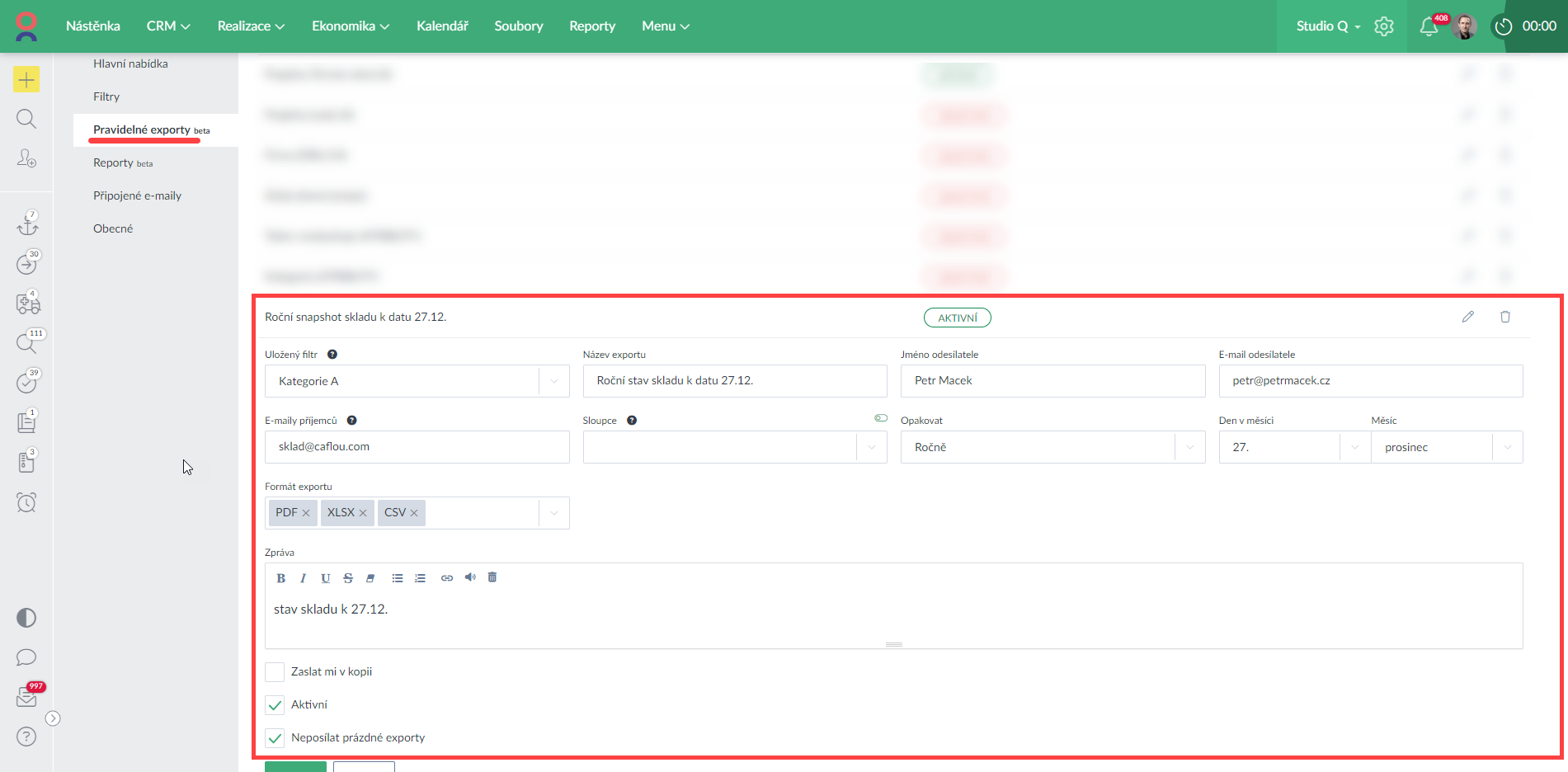Check the 'Zaslat mi v kopii' checkbox

tap(275, 672)
